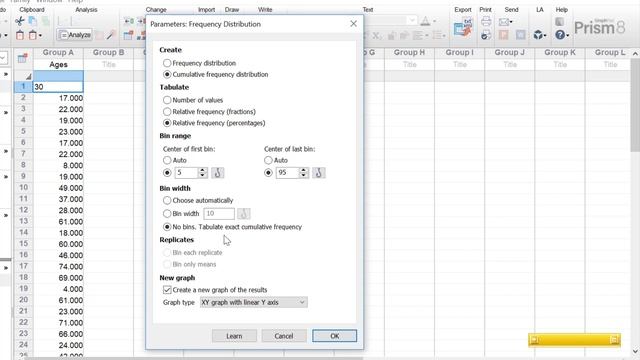
Task: Click the Print icon
Action: click(x=486, y=21)
